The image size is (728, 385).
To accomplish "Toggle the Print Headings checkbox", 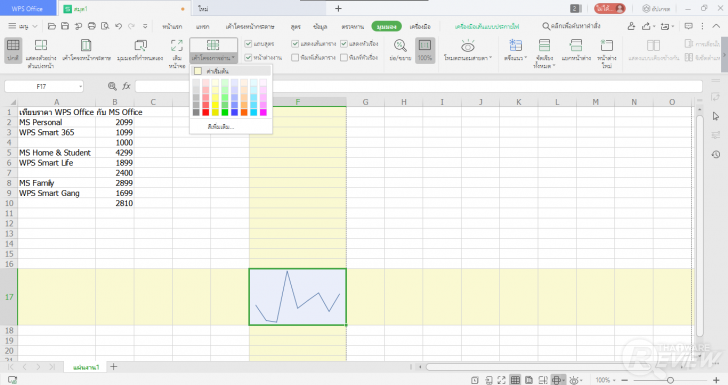I will [344, 58].
